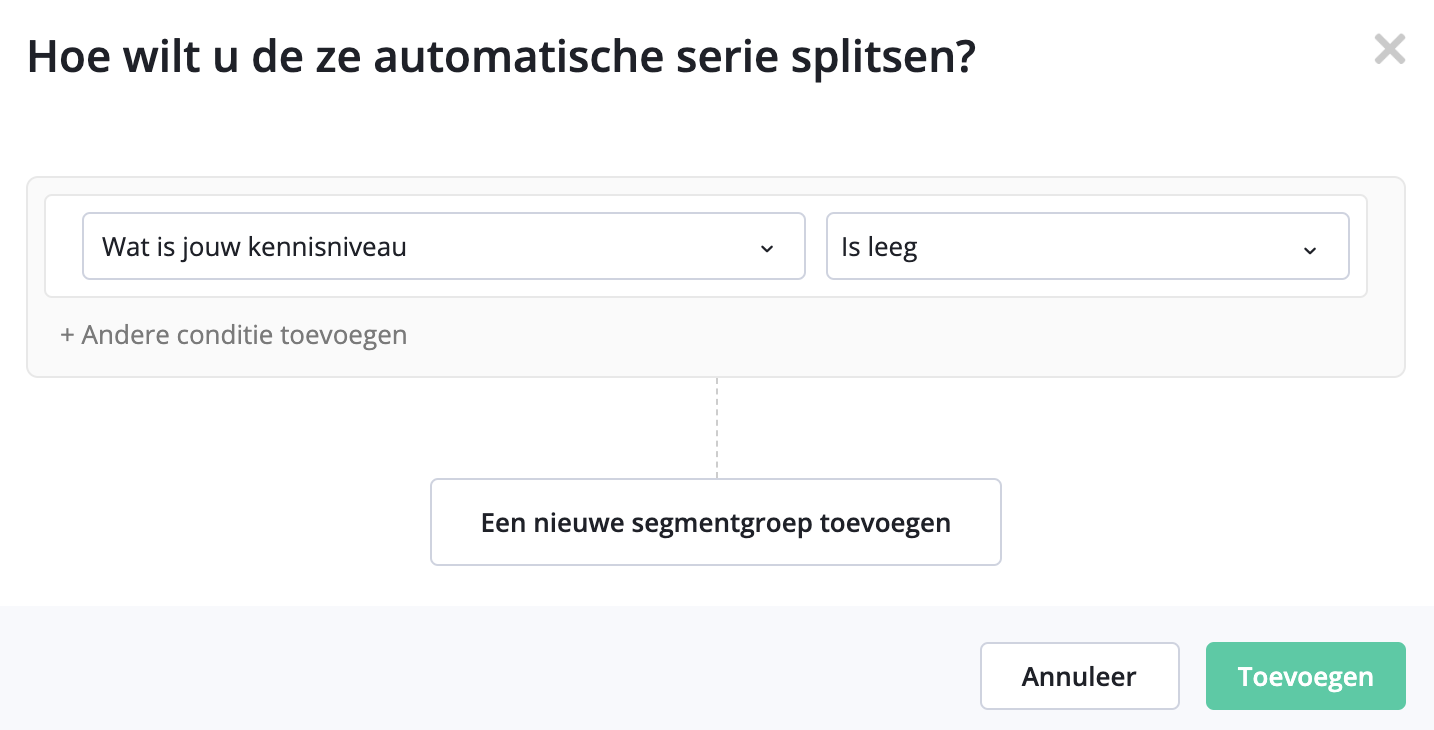The width and height of the screenshot is (1434, 730).
Task: Select the condition group panel
Action: pos(715,277)
